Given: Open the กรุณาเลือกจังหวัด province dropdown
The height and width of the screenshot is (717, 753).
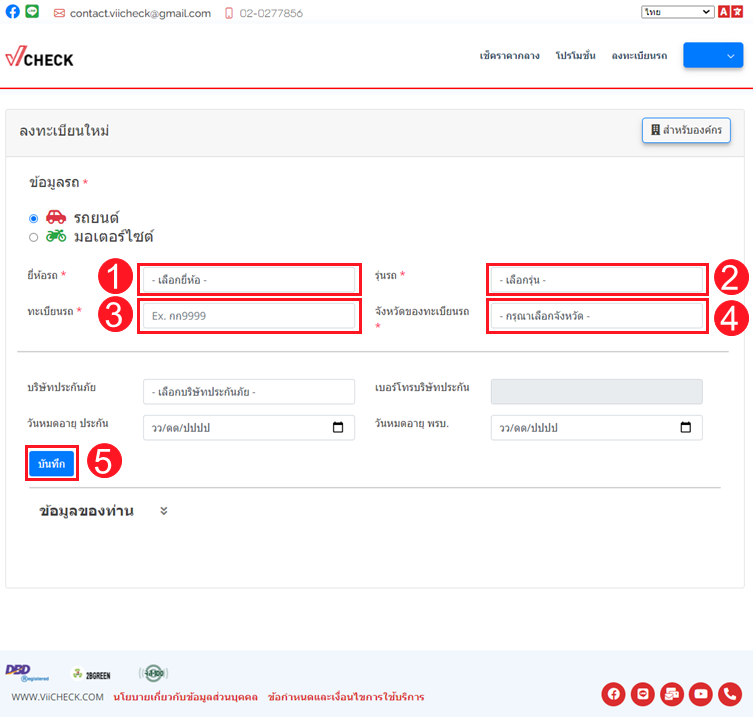Looking at the screenshot, I should tap(597, 317).
